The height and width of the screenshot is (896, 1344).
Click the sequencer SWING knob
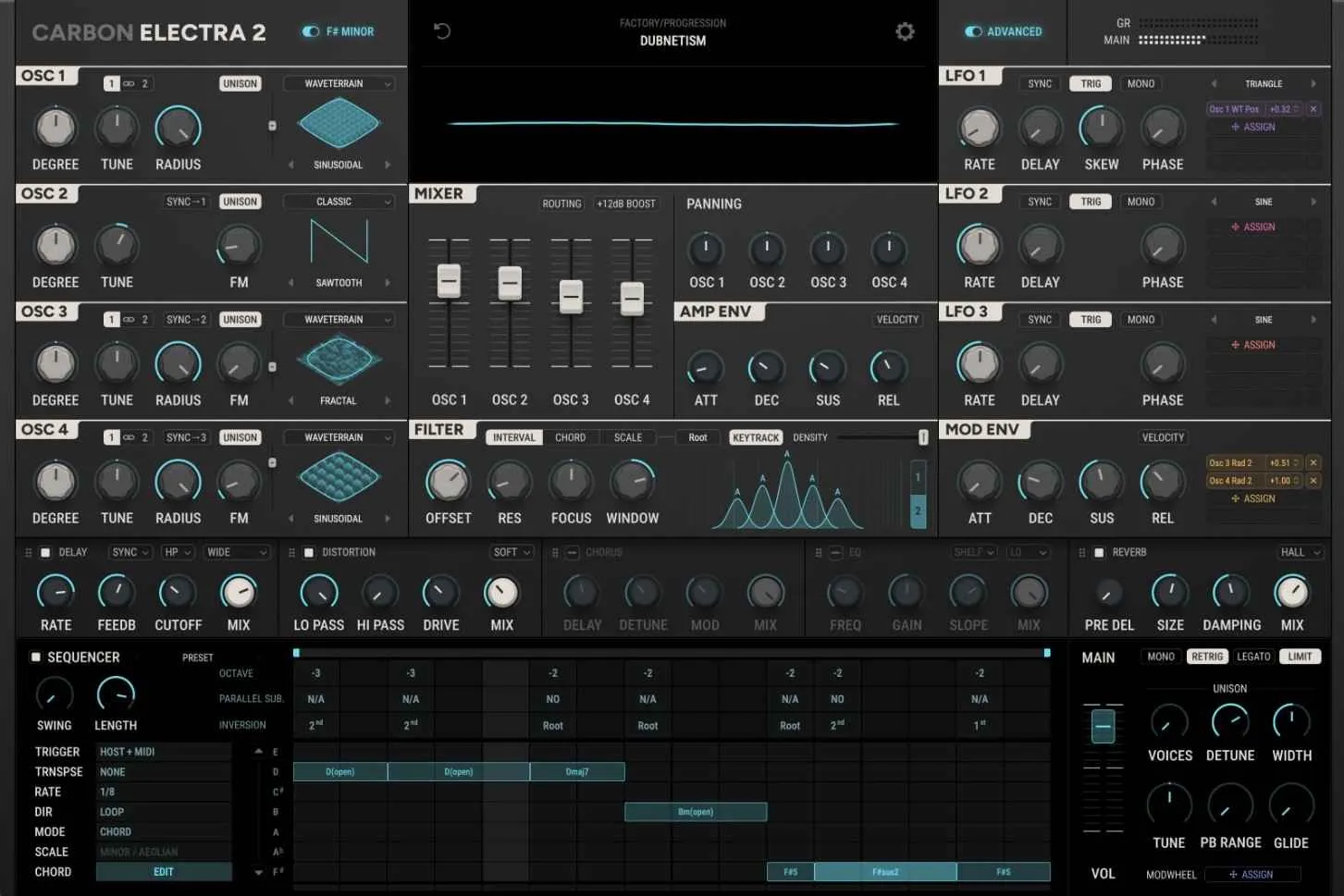pyautogui.click(x=54, y=695)
